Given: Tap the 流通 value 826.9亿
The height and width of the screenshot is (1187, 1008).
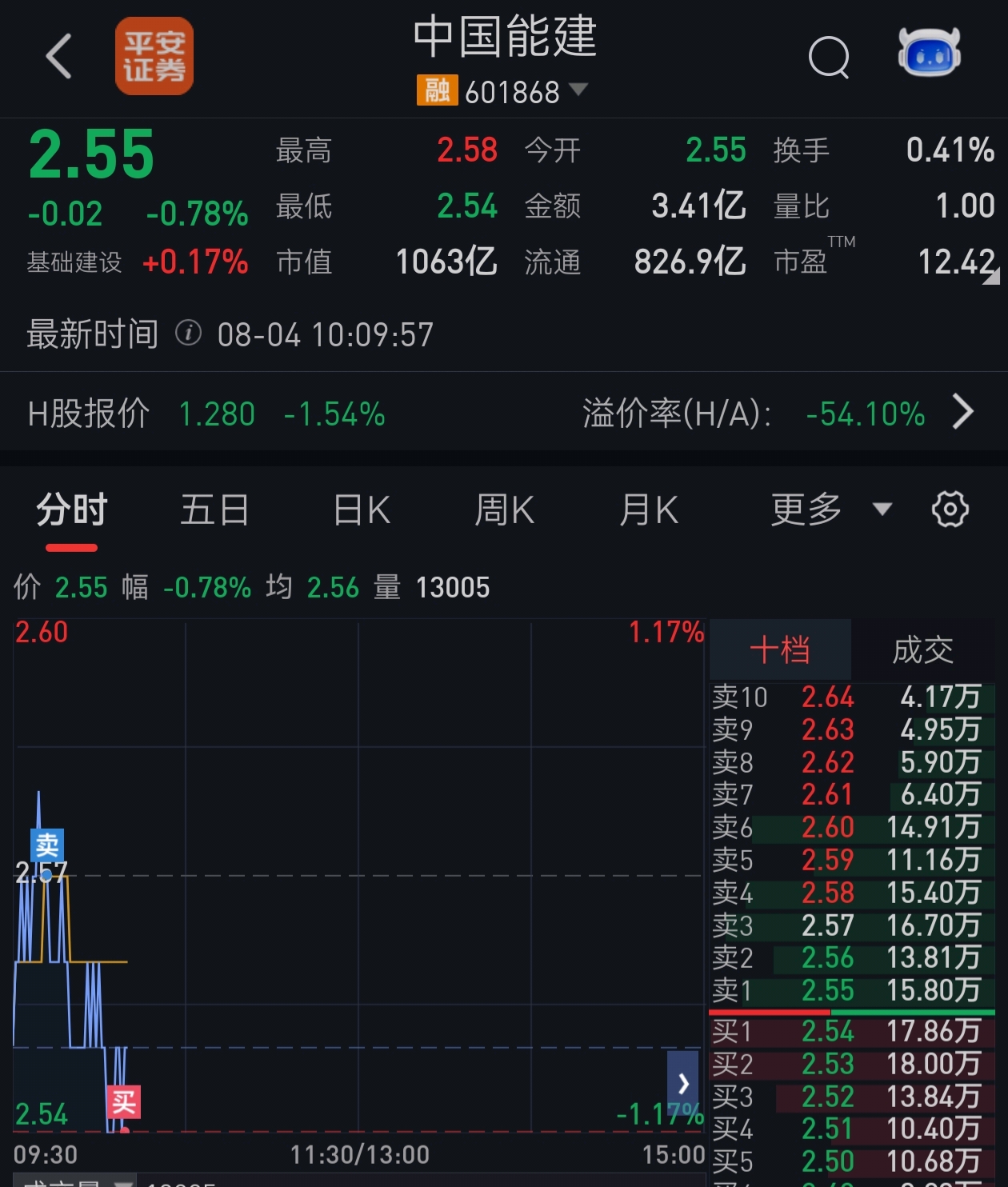Looking at the screenshot, I should click(690, 262).
